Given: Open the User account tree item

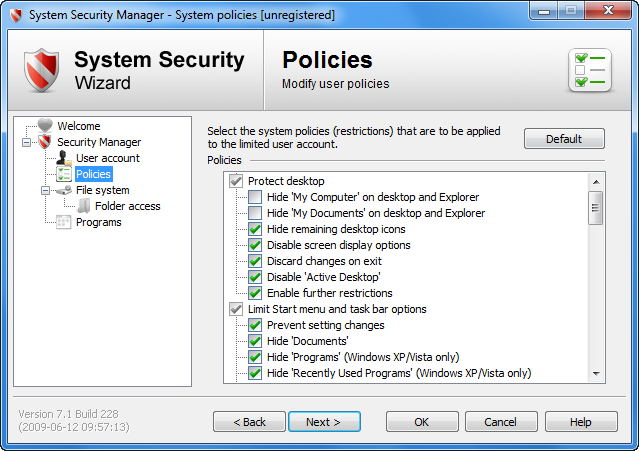Looking at the screenshot, I should 108,158.
